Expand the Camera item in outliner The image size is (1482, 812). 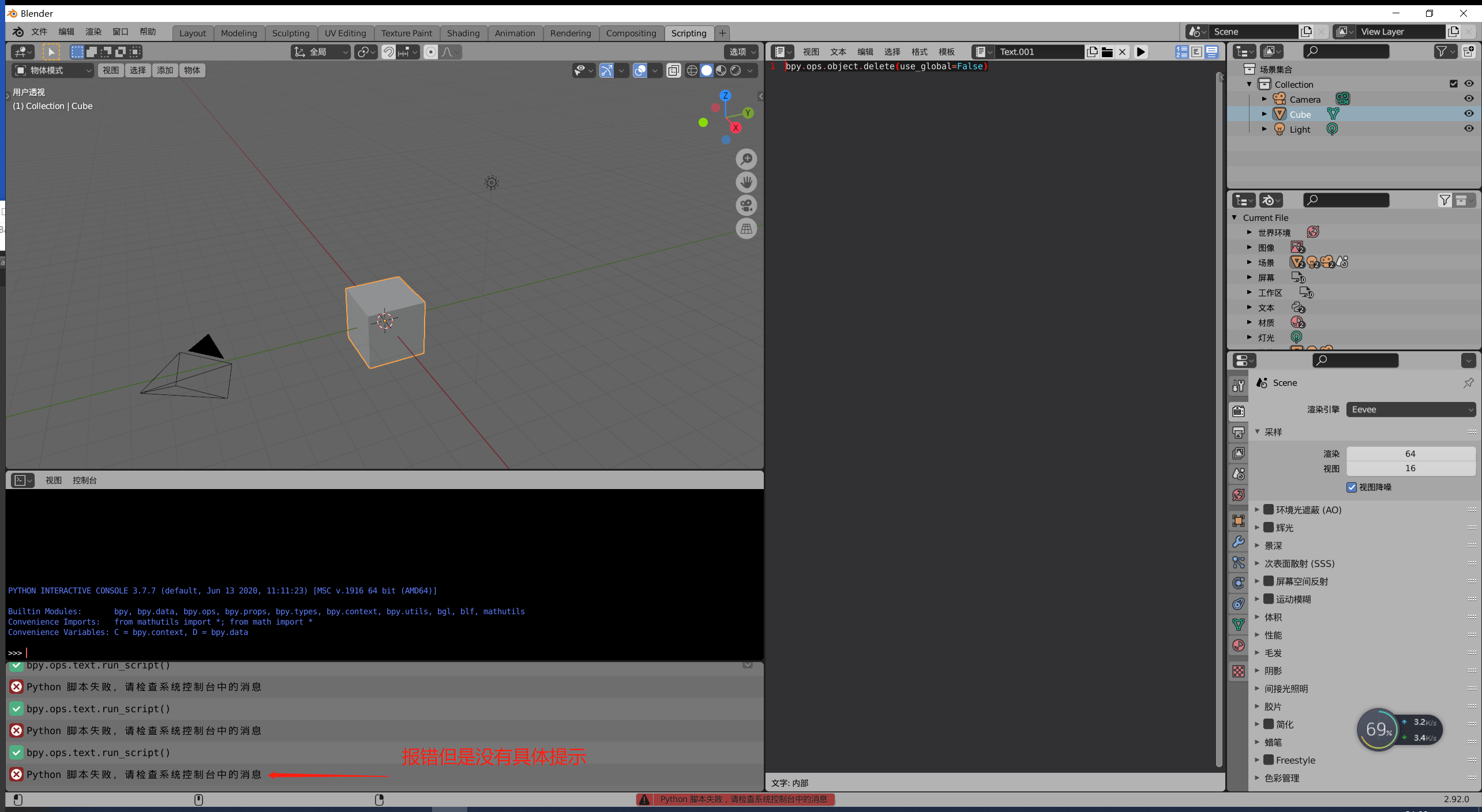(x=1264, y=99)
